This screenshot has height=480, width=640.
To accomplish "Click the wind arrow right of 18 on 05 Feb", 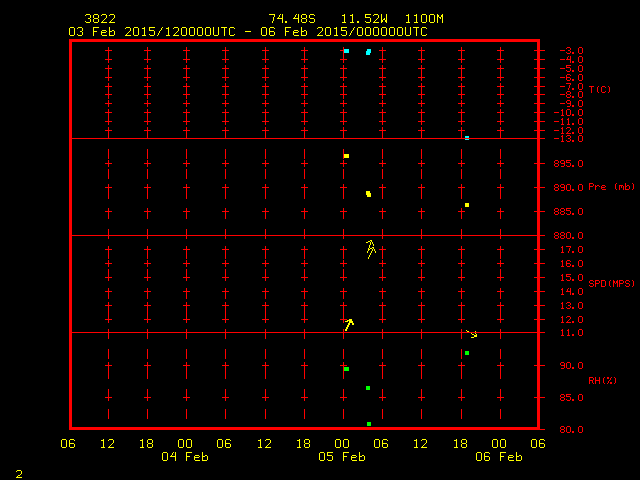I will click(x=472, y=333).
